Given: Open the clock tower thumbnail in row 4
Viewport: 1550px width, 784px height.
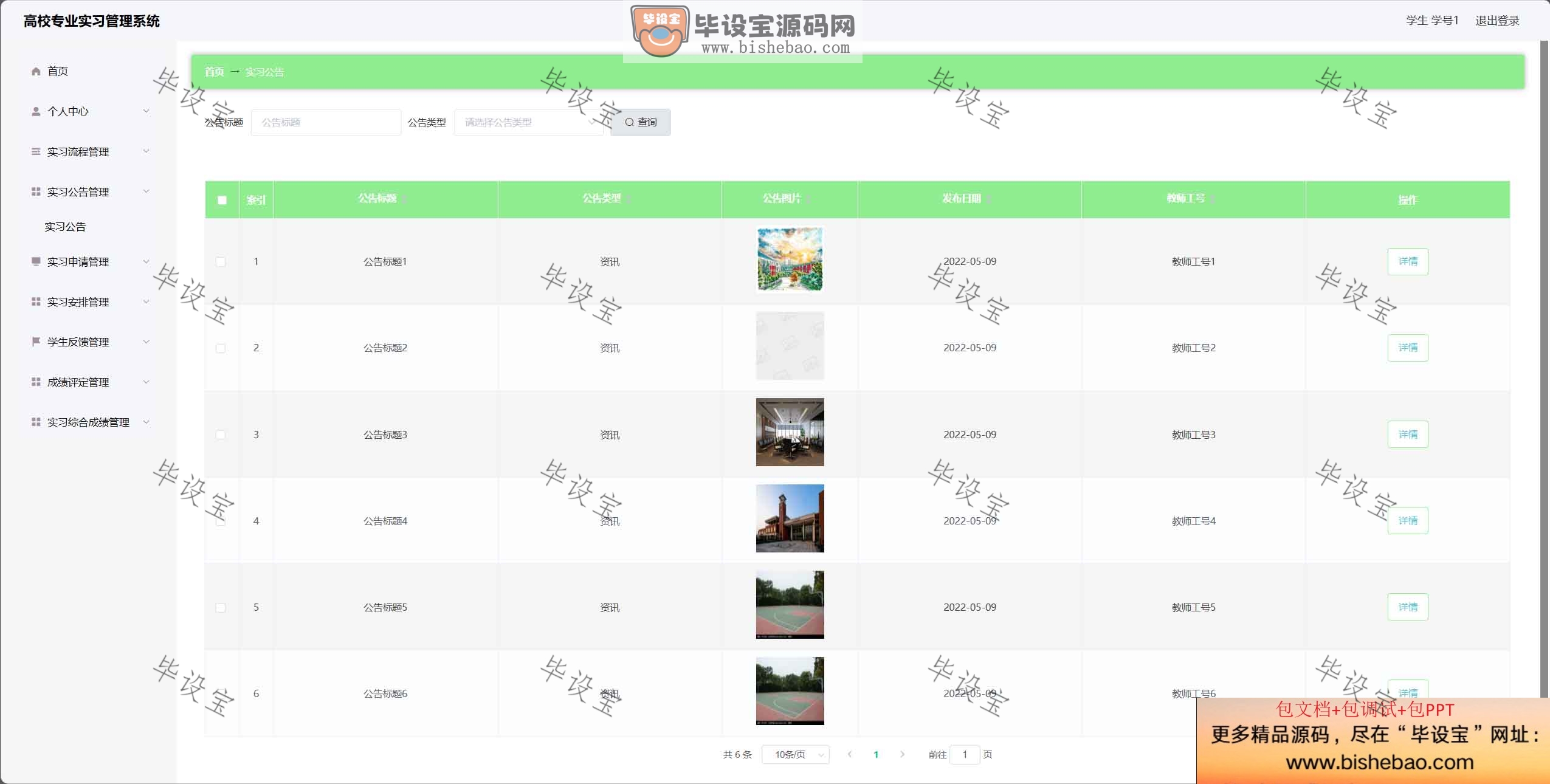Looking at the screenshot, I should tap(790, 518).
